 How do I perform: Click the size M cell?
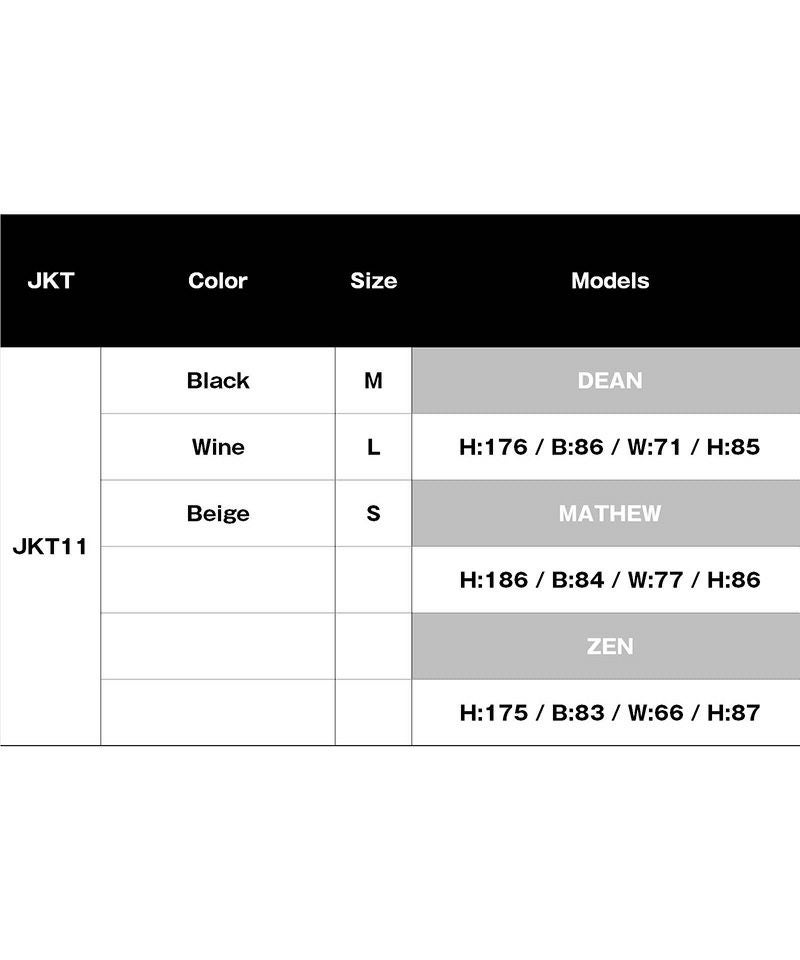click(373, 381)
